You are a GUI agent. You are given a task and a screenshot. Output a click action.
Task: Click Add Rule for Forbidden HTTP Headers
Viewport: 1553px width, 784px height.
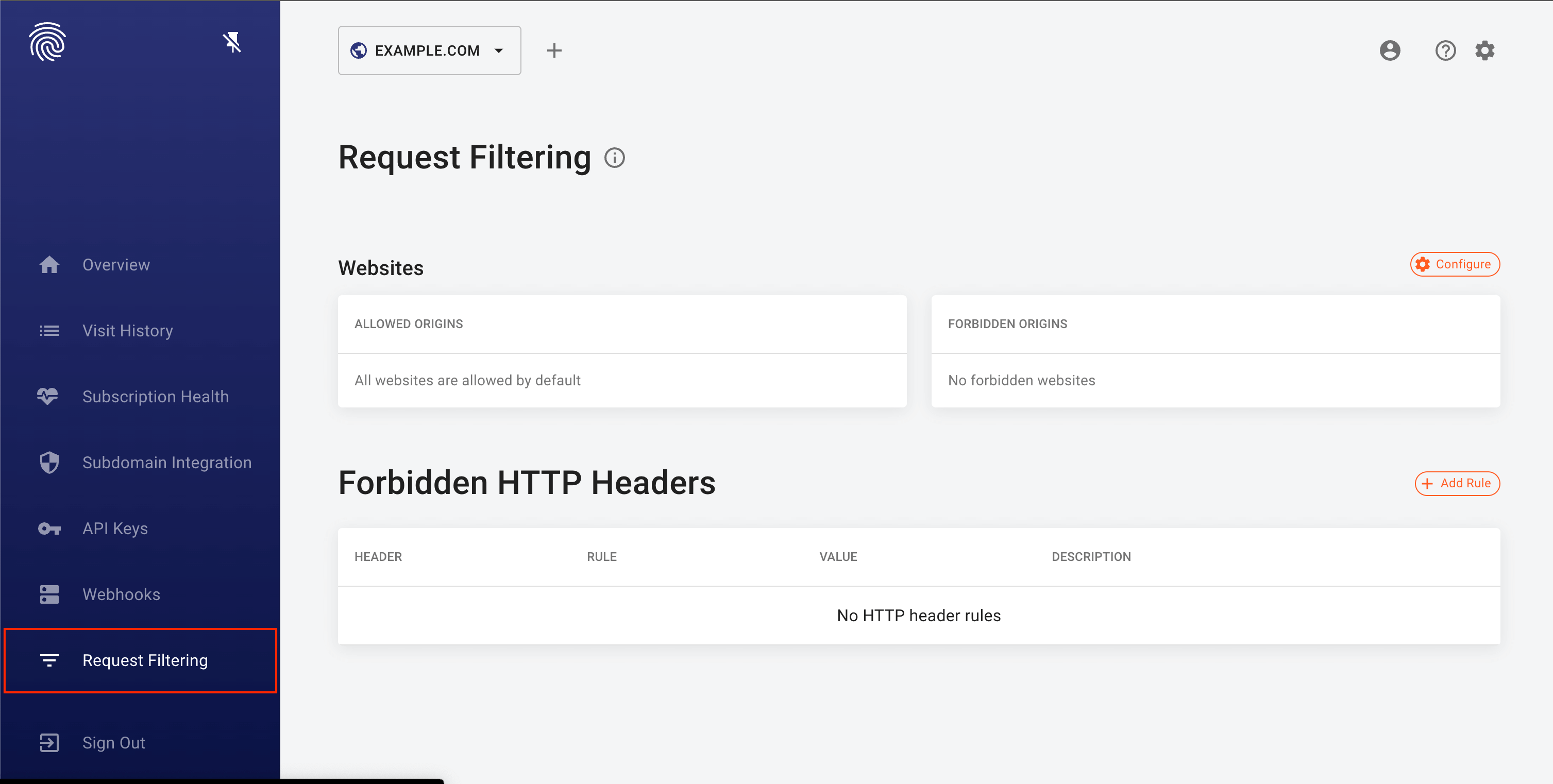coord(1457,483)
